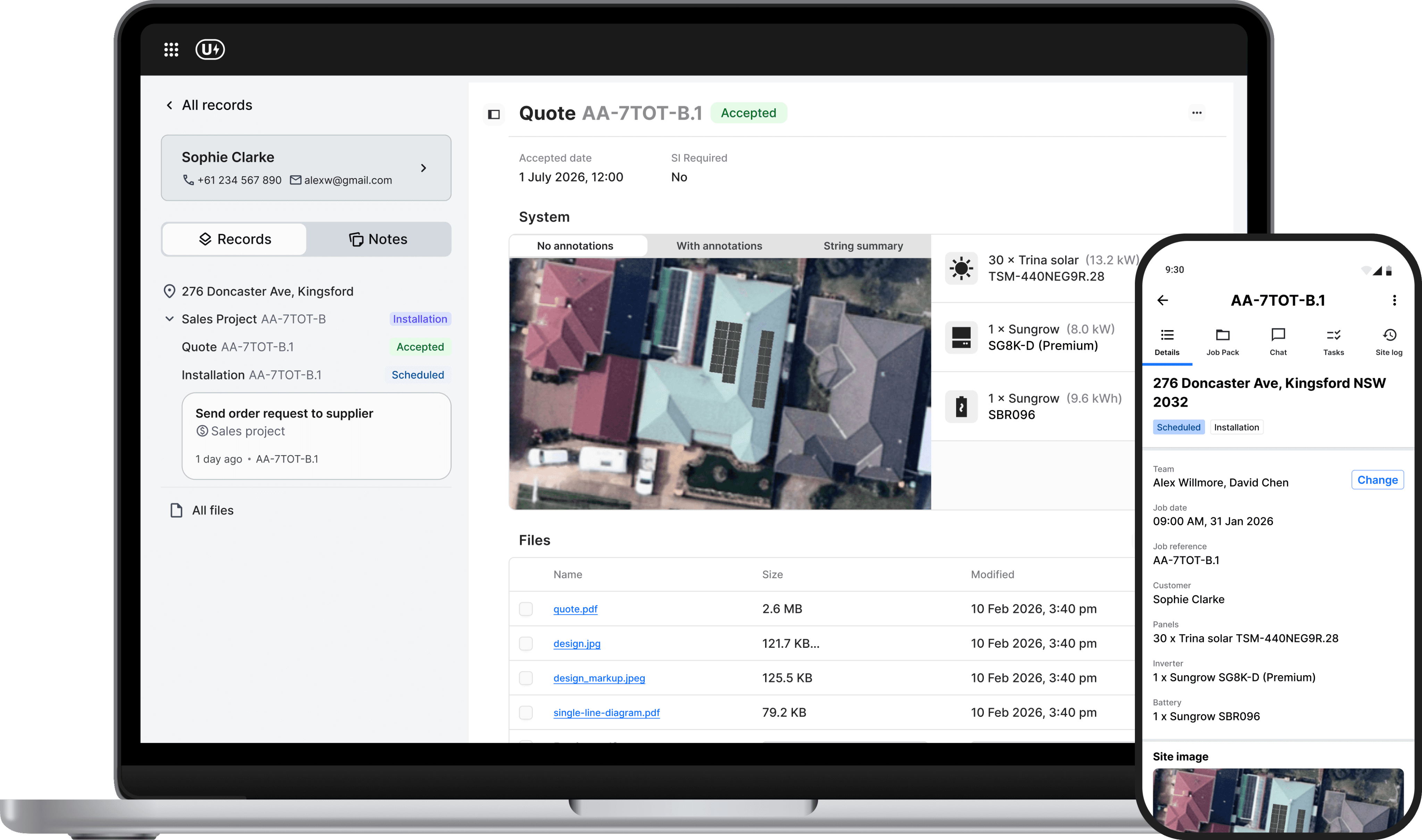The image size is (1422, 840).
Task: Click the U logo in the top bar
Action: (x=210, y=50)
